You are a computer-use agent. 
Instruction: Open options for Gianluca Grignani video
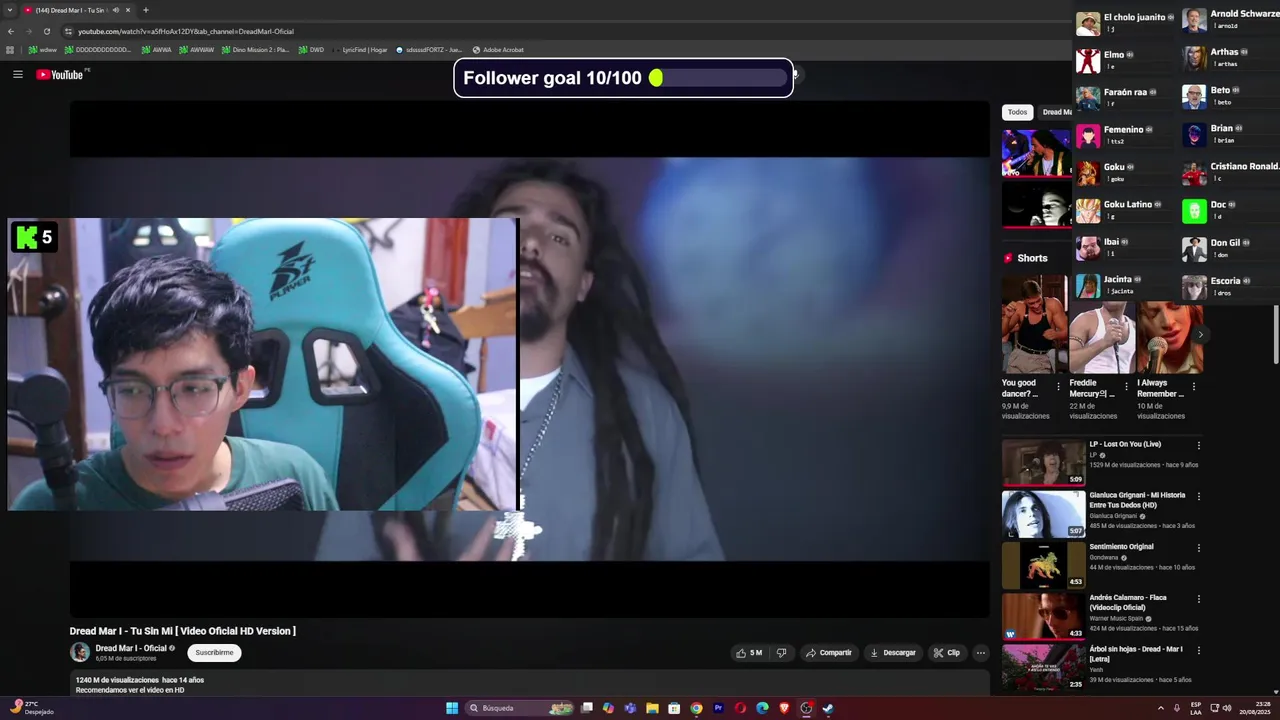click(1198, 496)
